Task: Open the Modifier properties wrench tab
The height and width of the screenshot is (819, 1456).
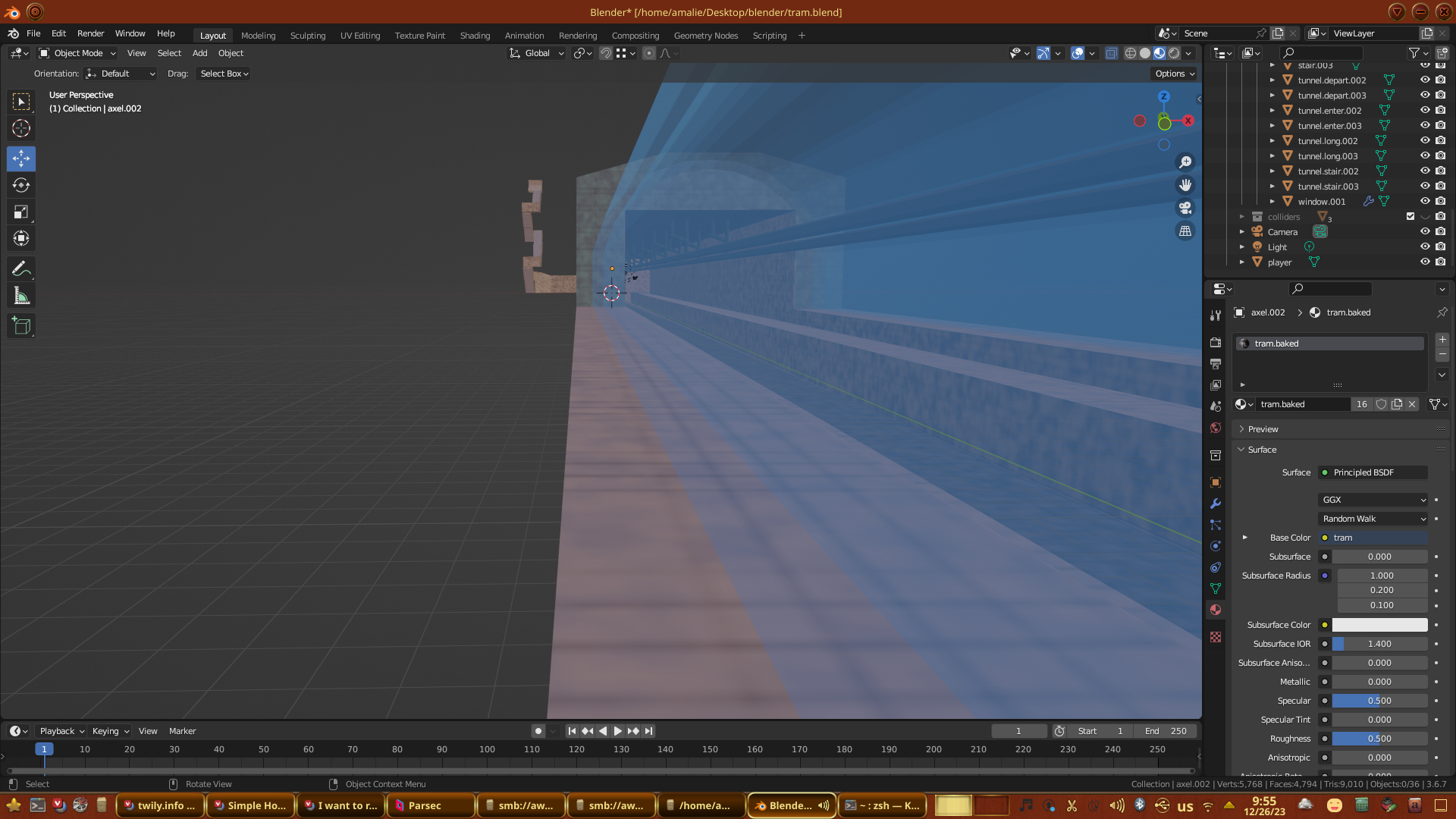Action: [1216, 504]
